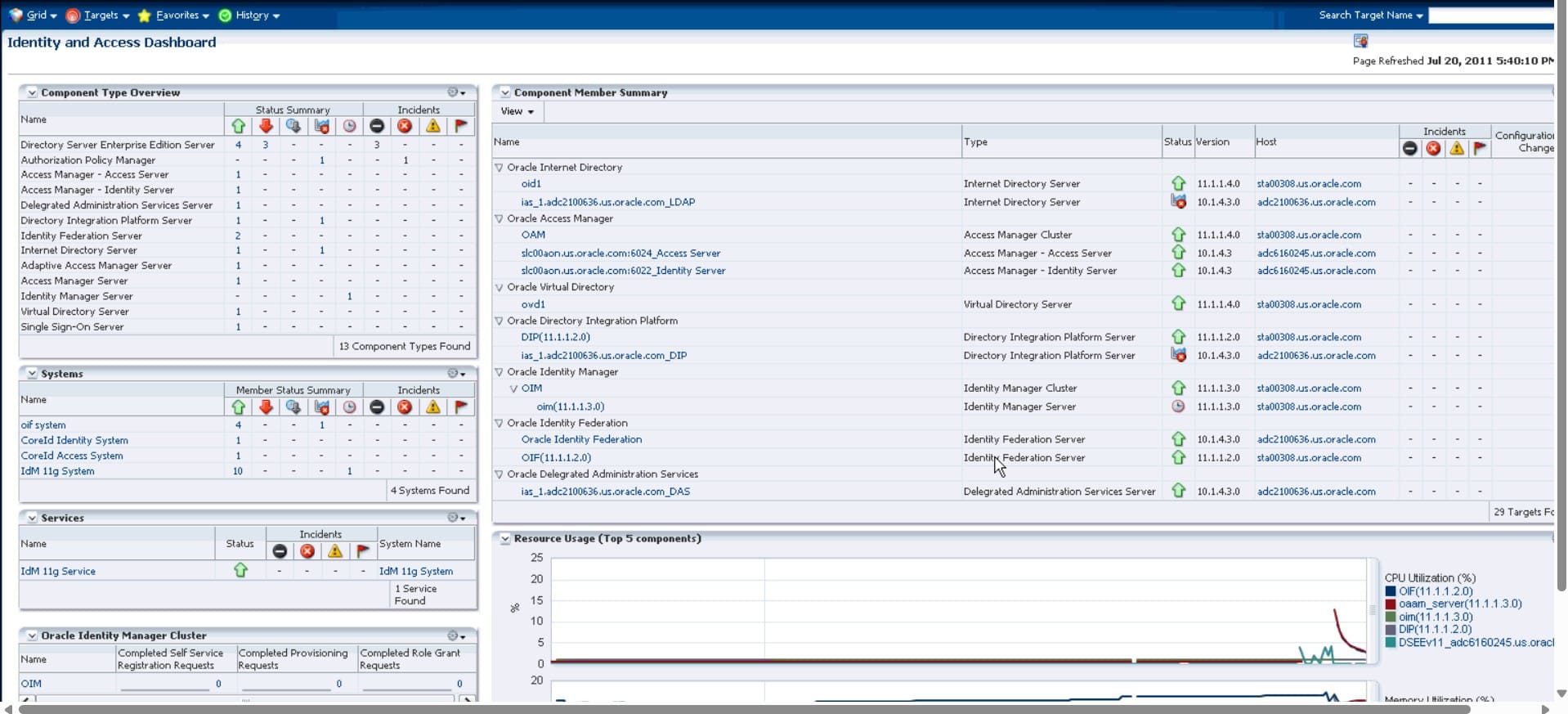The image size is (1568, 714).
Task: Collapse the Oracle Internet Directory tree node
Action: 499,167
